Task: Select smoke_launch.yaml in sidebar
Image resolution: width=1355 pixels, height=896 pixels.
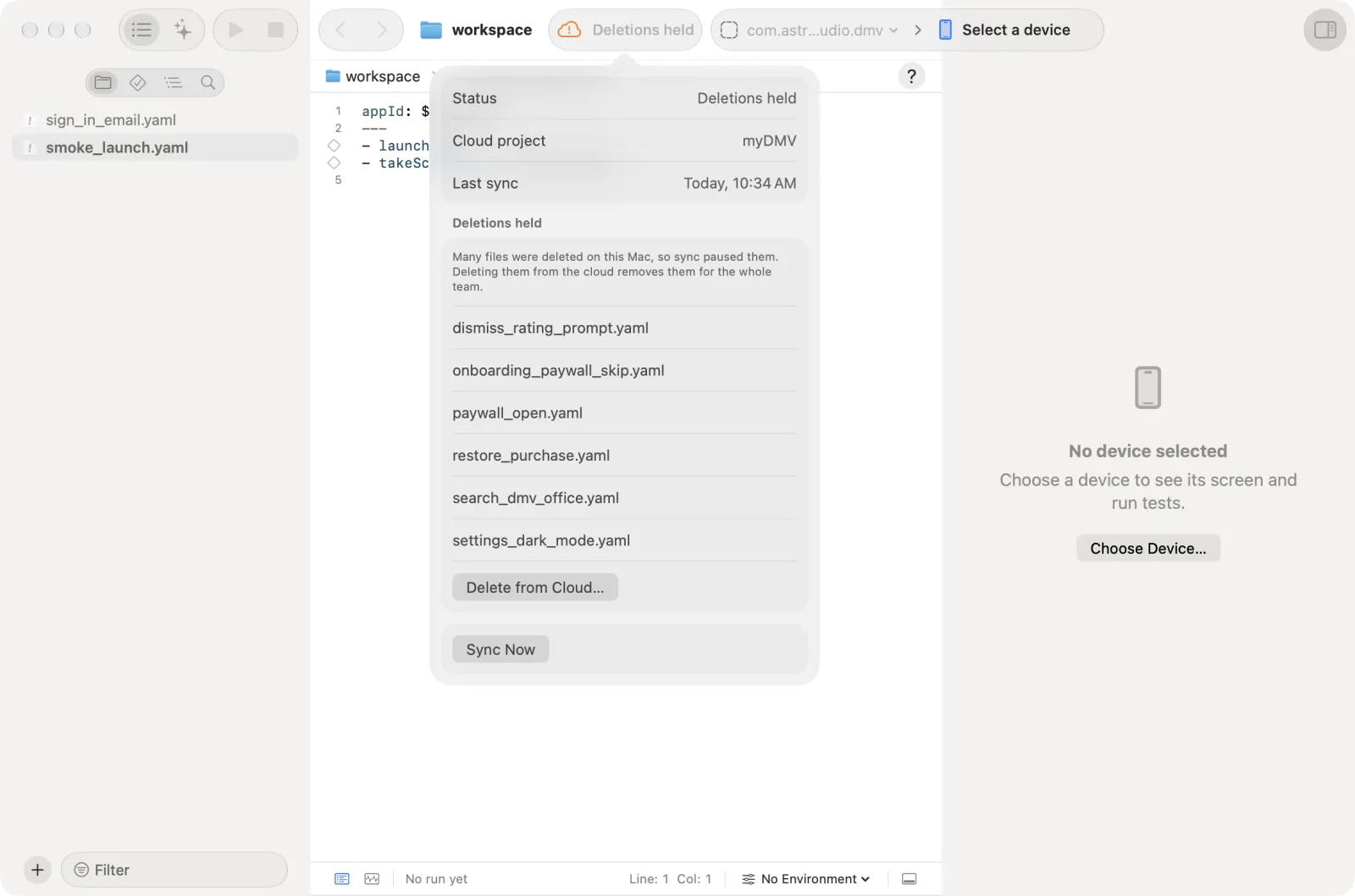Action: point(155,147)
